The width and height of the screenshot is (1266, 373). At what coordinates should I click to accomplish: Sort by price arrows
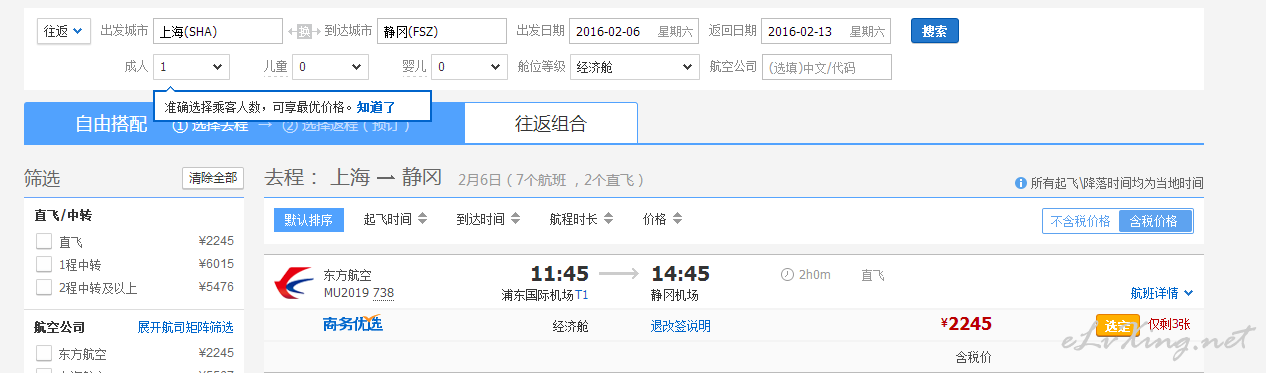point(677,220)
